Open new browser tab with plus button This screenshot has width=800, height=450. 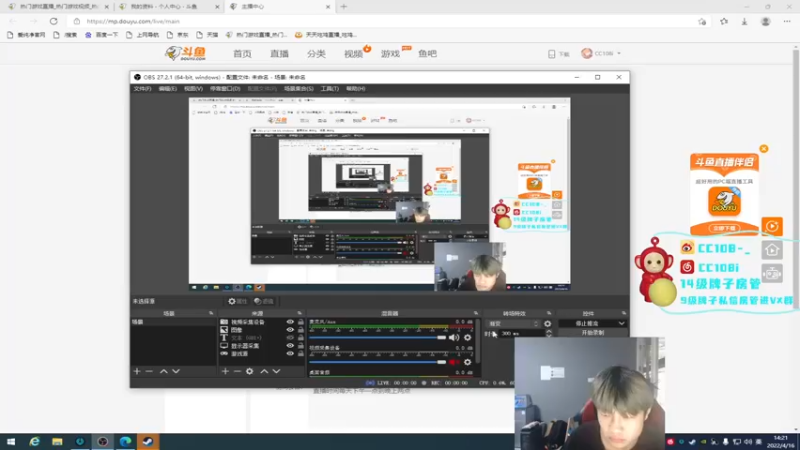[x=343, y=7]
